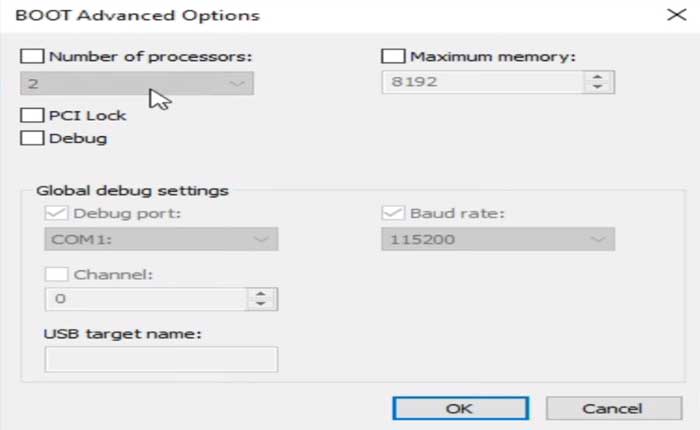Toggle the Baud rate checkbox
700x430 pixels.
click(x=392, y=213)
